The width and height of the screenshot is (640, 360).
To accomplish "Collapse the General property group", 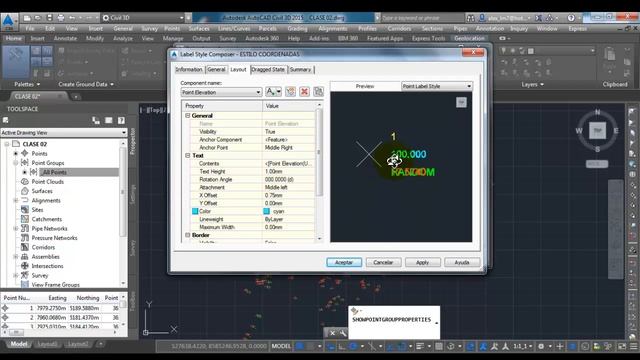I will click(x=188, y=116).
